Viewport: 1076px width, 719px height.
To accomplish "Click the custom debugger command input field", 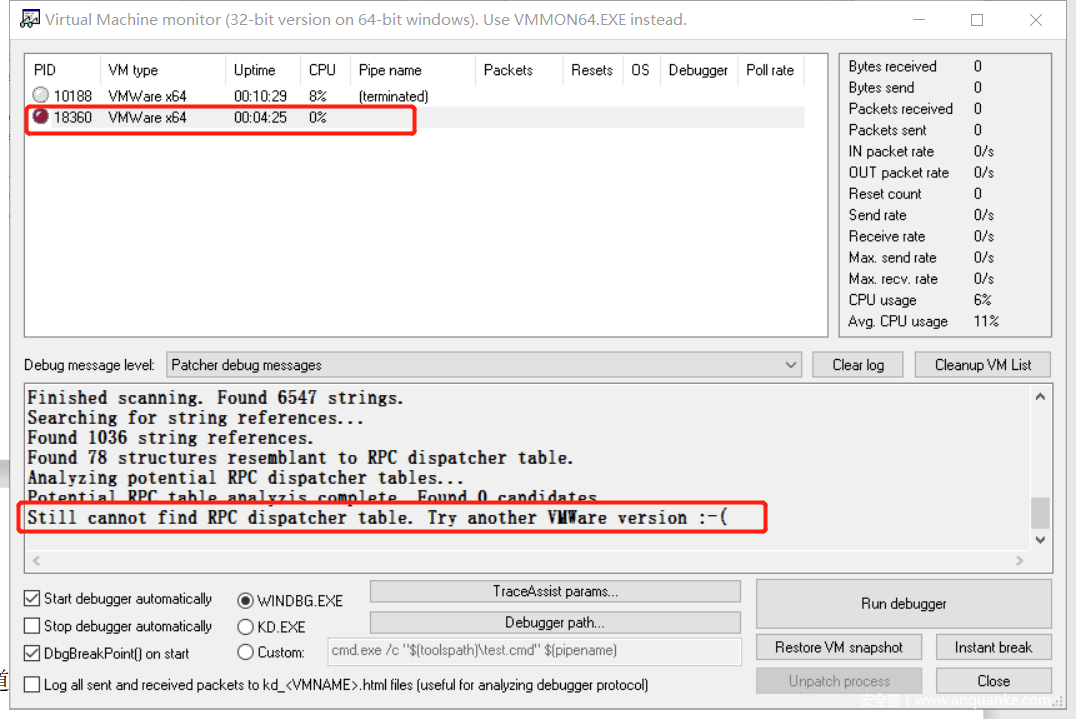I will pyautogui.click(x=534, y=651).
